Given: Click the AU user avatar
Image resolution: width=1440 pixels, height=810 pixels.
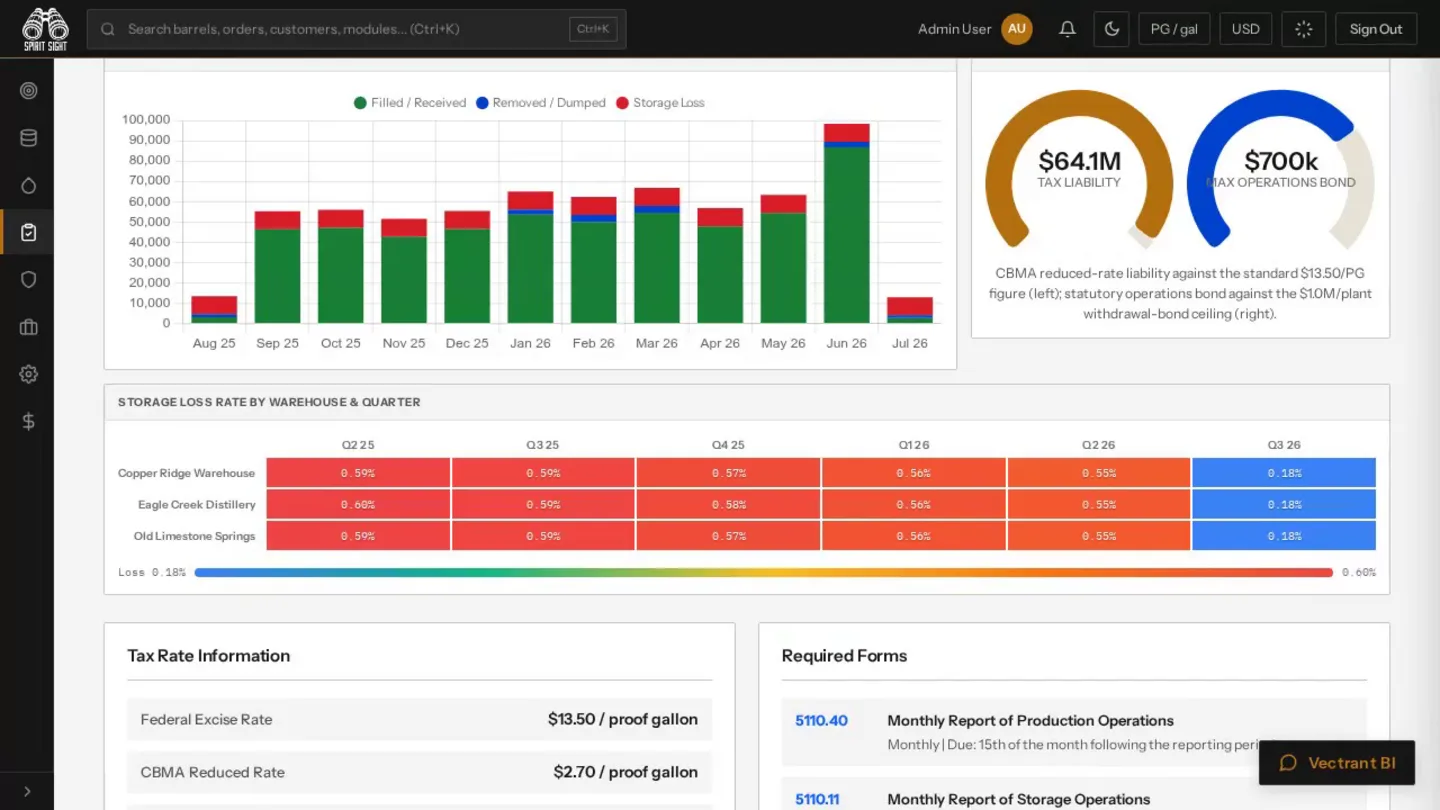Looking at the screenshot, I should click(1017, 29).
